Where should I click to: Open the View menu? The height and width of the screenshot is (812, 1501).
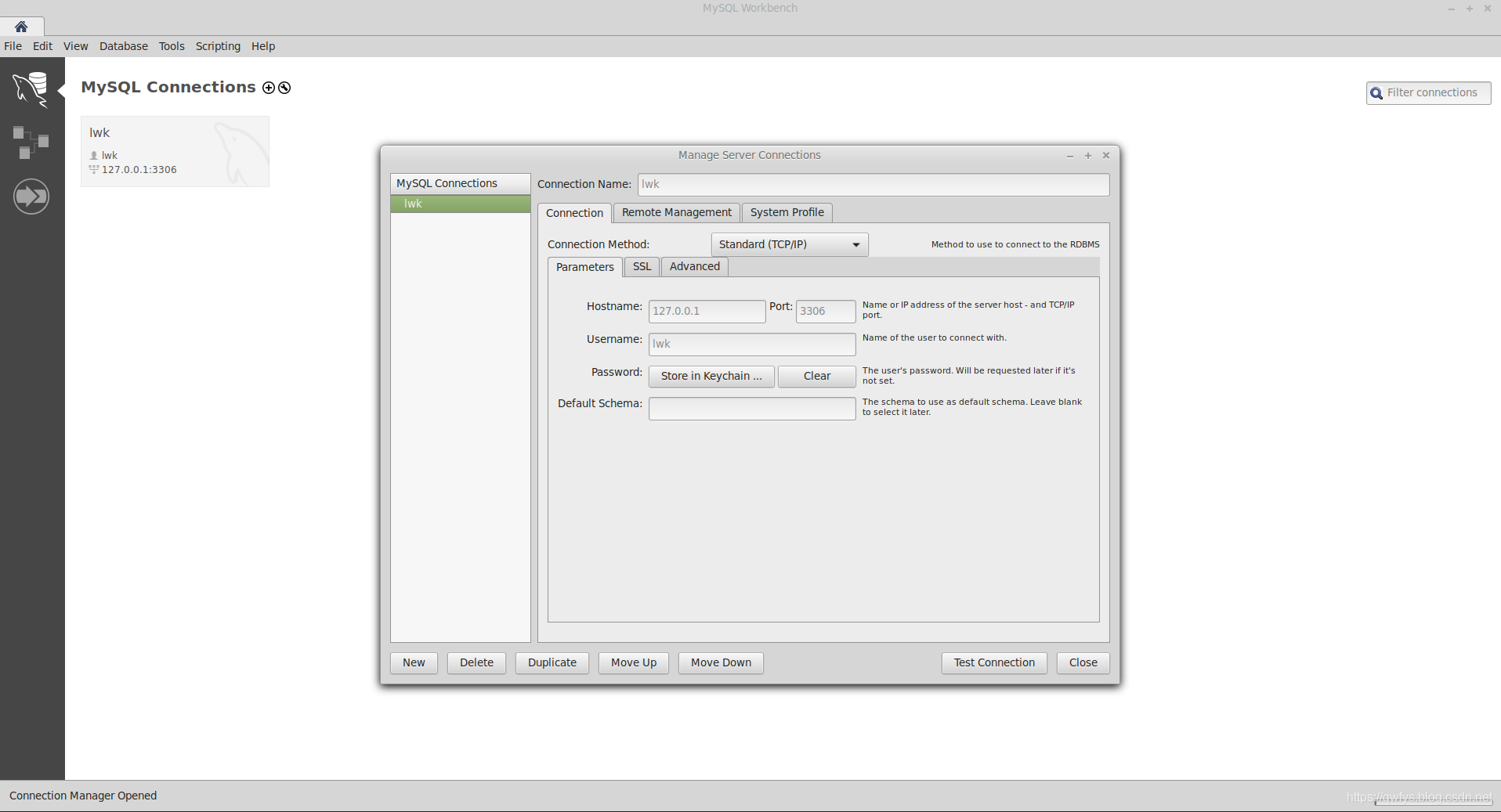tap(76, 46)
